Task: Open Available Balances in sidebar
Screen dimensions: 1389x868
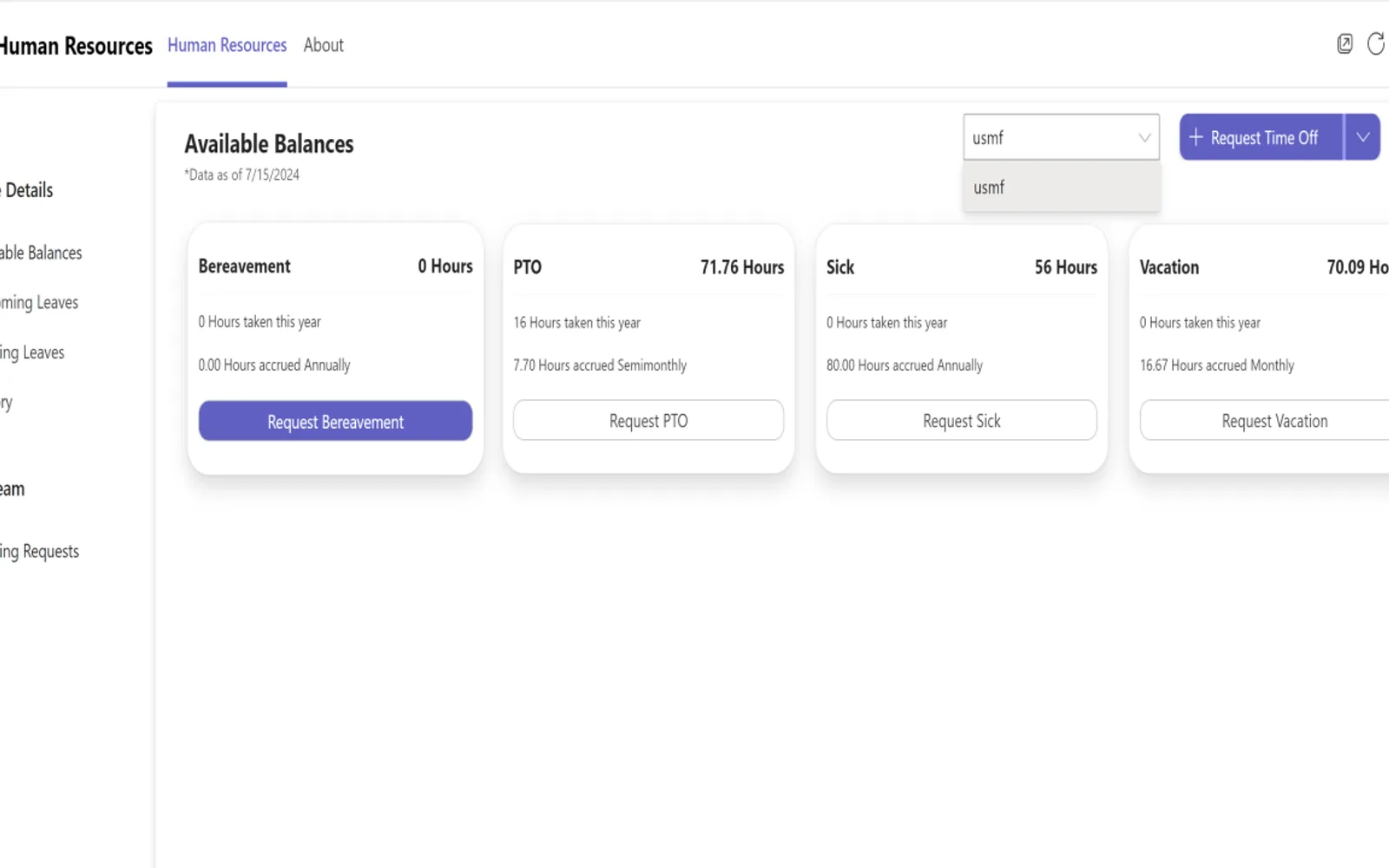Action: [x=41, y=253]
